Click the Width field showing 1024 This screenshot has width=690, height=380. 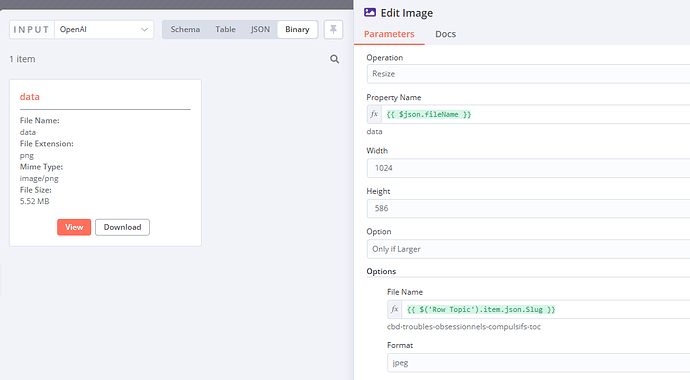point(528,168)
